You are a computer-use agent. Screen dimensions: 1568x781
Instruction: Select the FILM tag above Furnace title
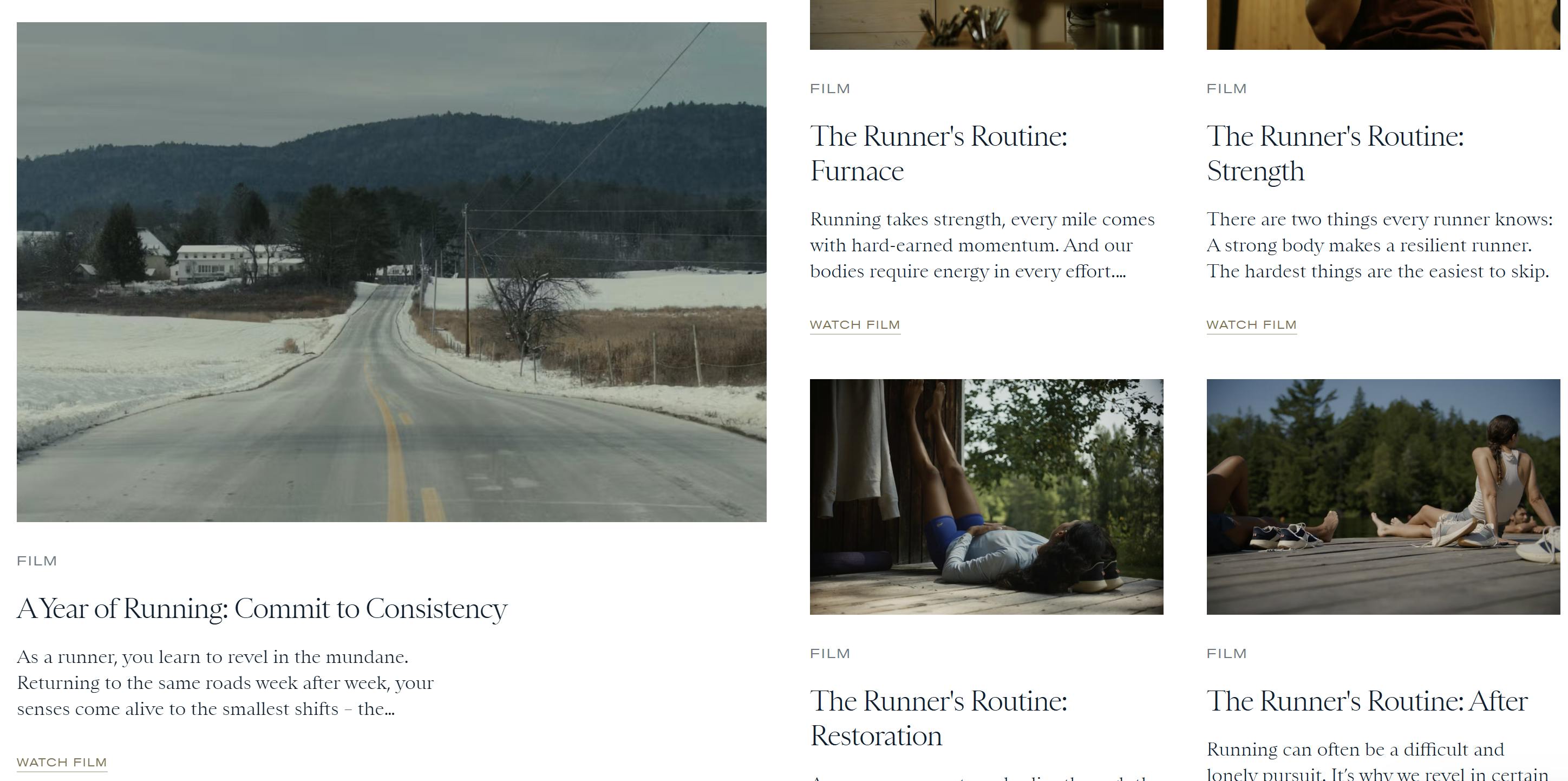(x=830, y=89)
